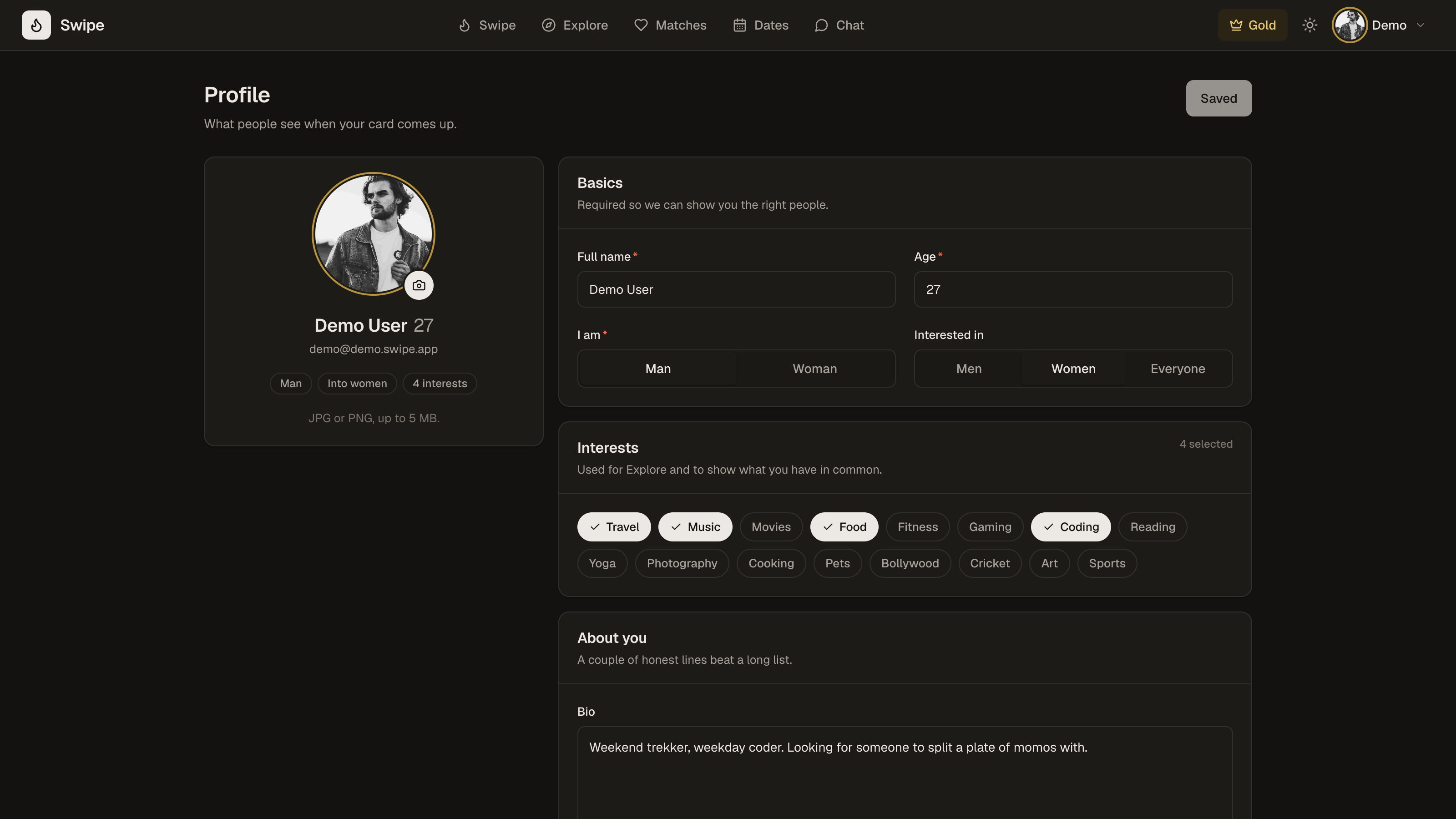Click the demo@demo.swipe.app email text
Viewport: 1456px width, 819px height.
coord(373,349)
